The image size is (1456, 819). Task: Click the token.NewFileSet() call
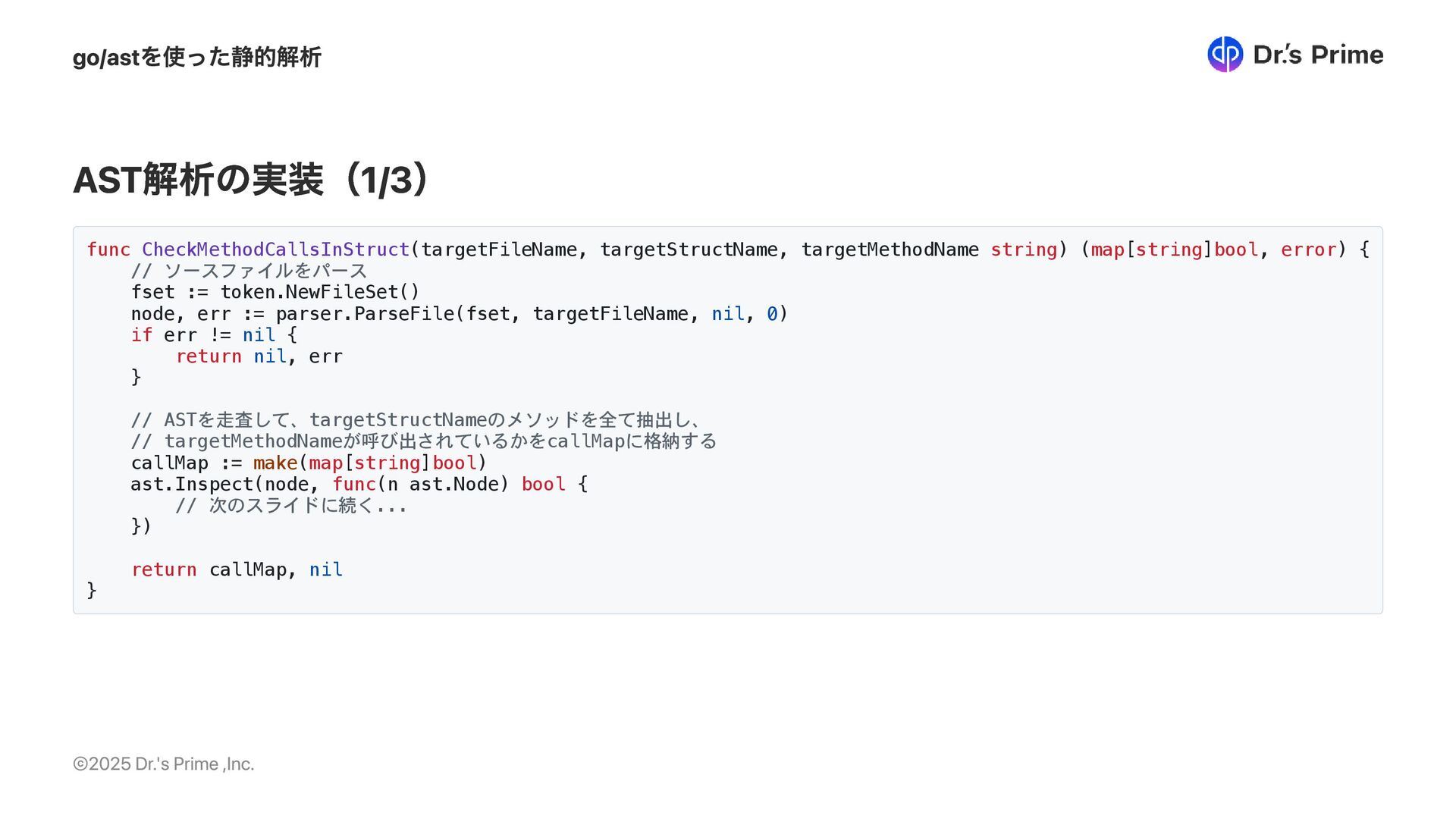click(319, 292)
